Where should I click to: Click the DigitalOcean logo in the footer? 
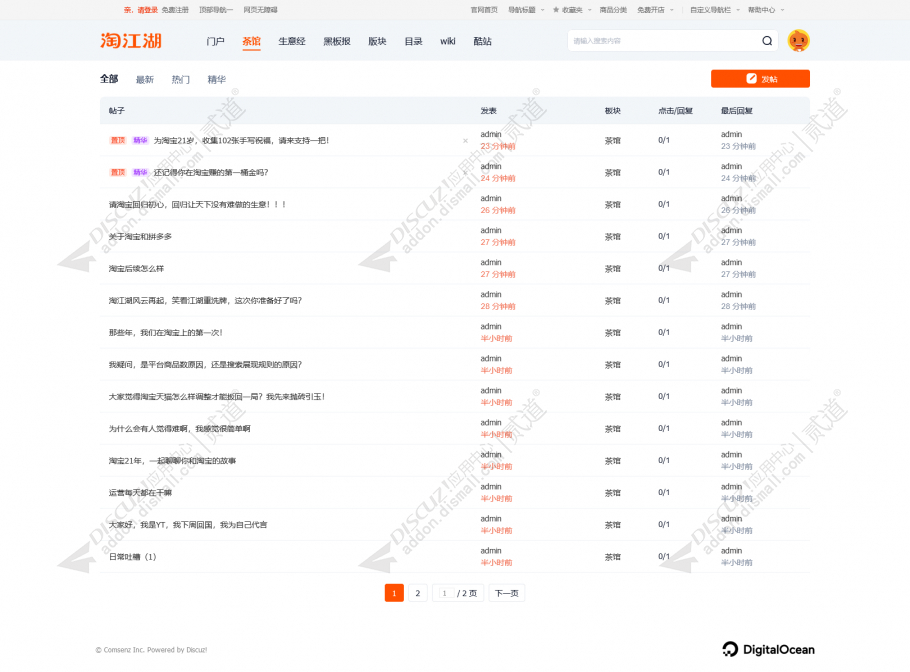point(768,649)
